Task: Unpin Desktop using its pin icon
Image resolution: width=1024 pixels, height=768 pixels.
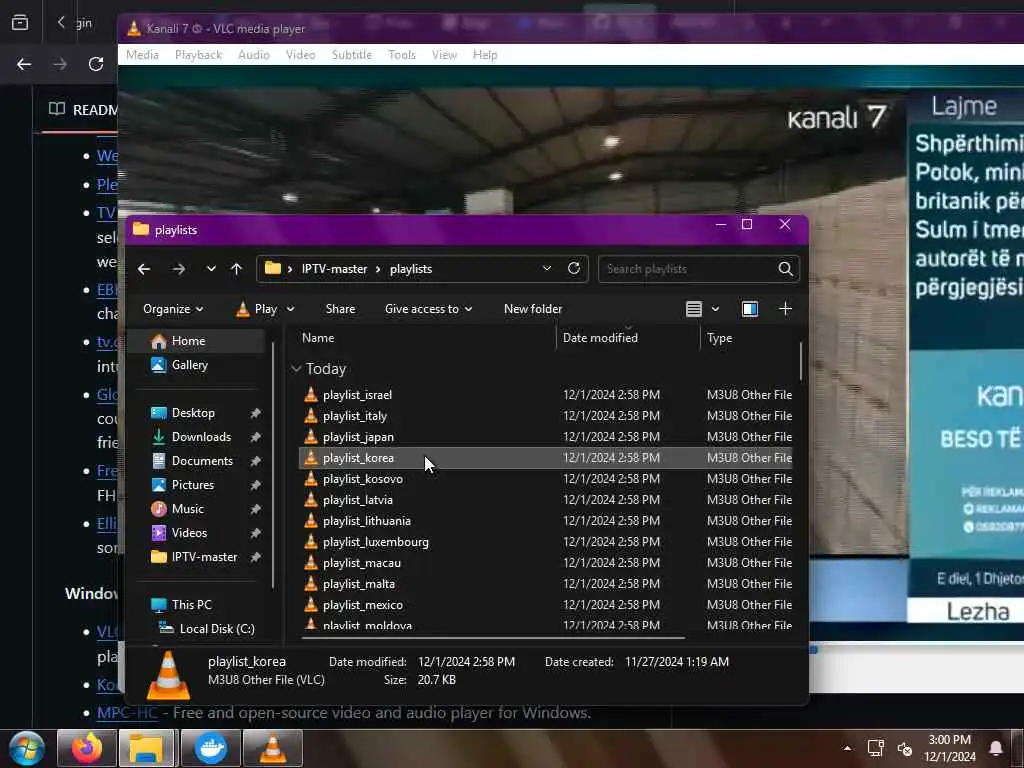Action: 255,413
